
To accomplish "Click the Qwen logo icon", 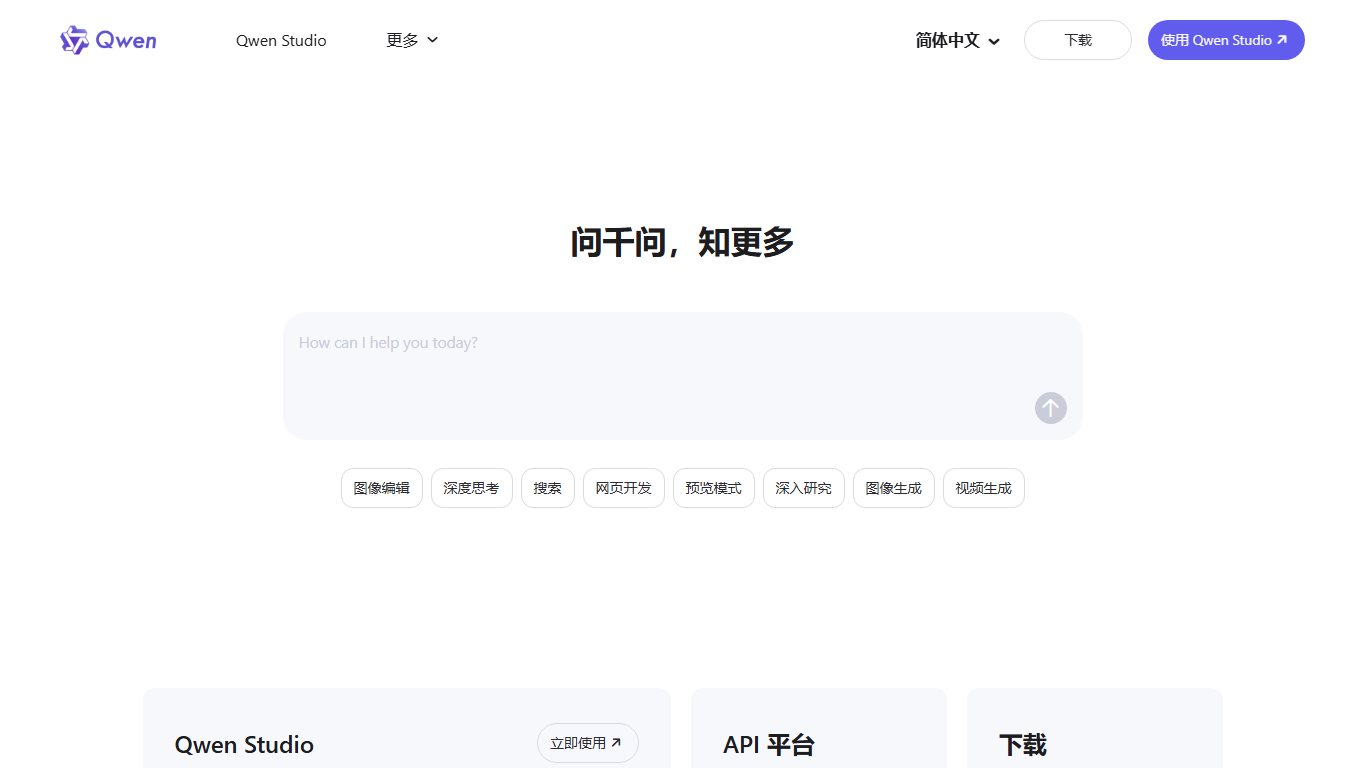I will click(x=108, y=40).
